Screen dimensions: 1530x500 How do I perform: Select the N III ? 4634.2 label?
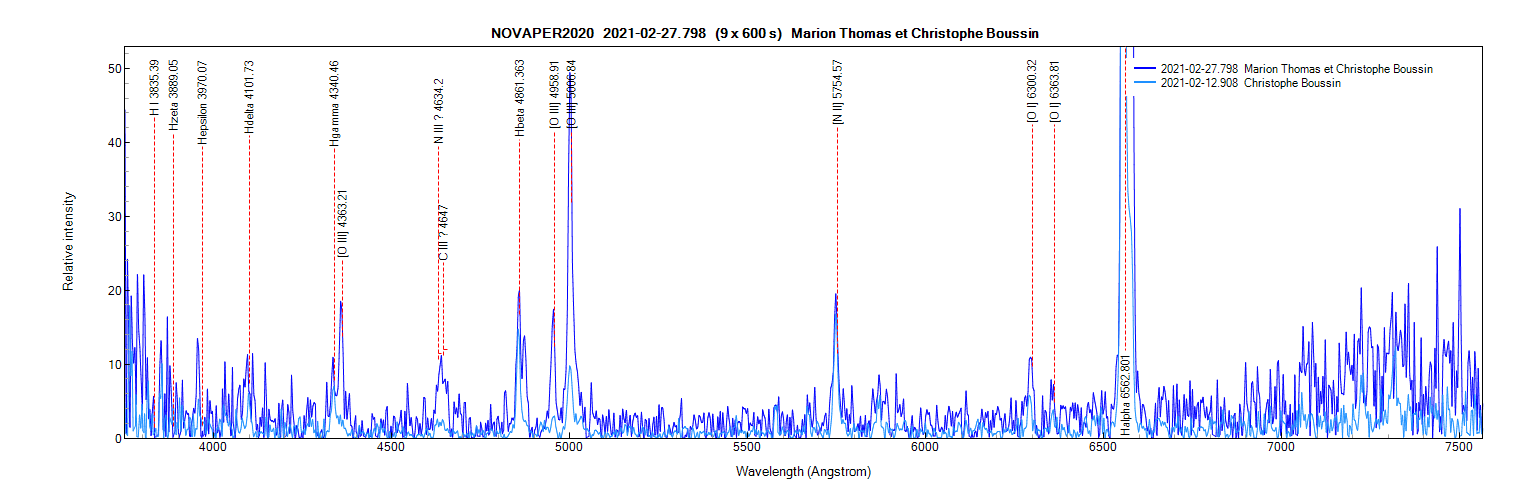(438, 111)
